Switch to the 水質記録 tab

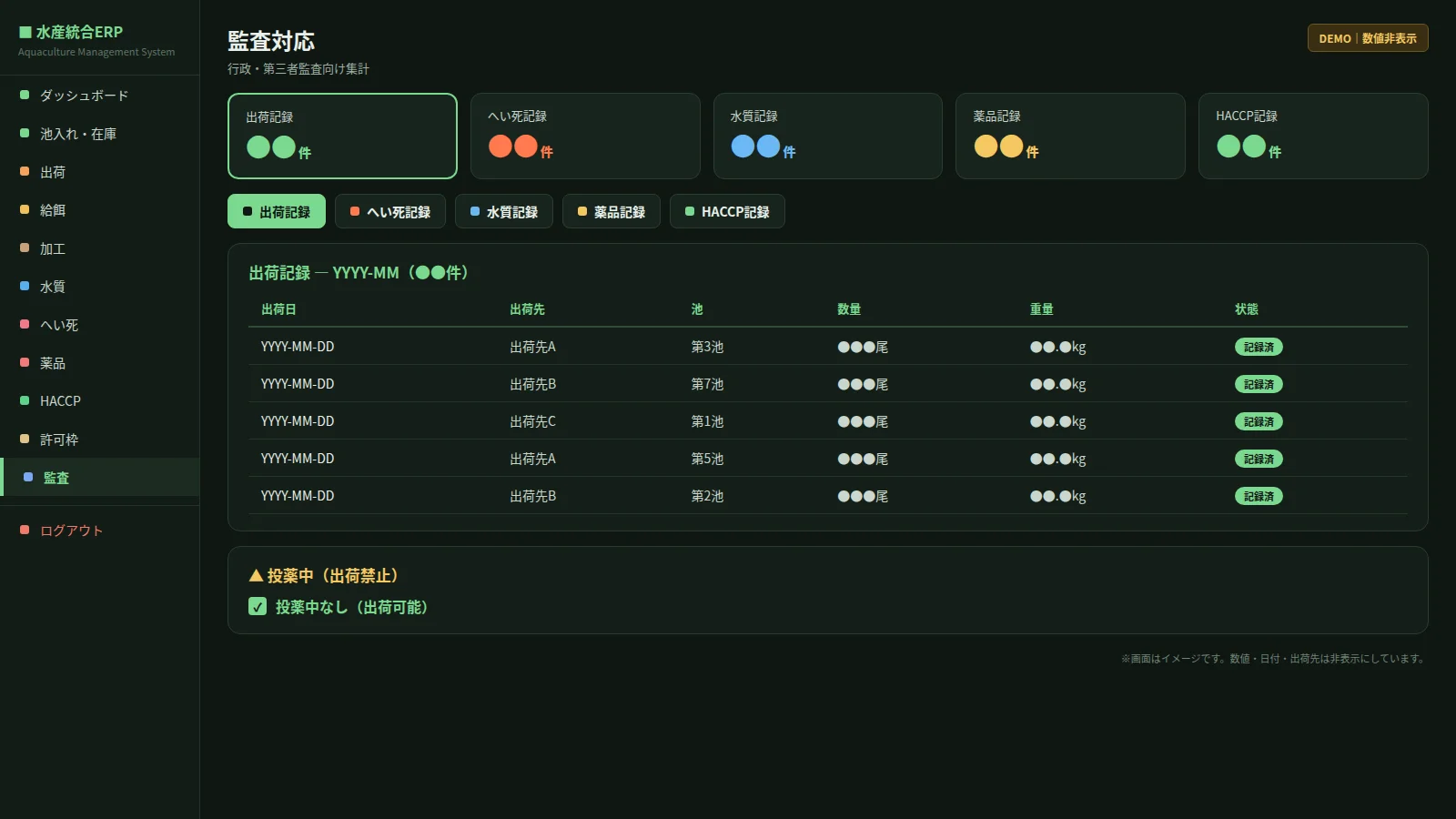[504, 211]
